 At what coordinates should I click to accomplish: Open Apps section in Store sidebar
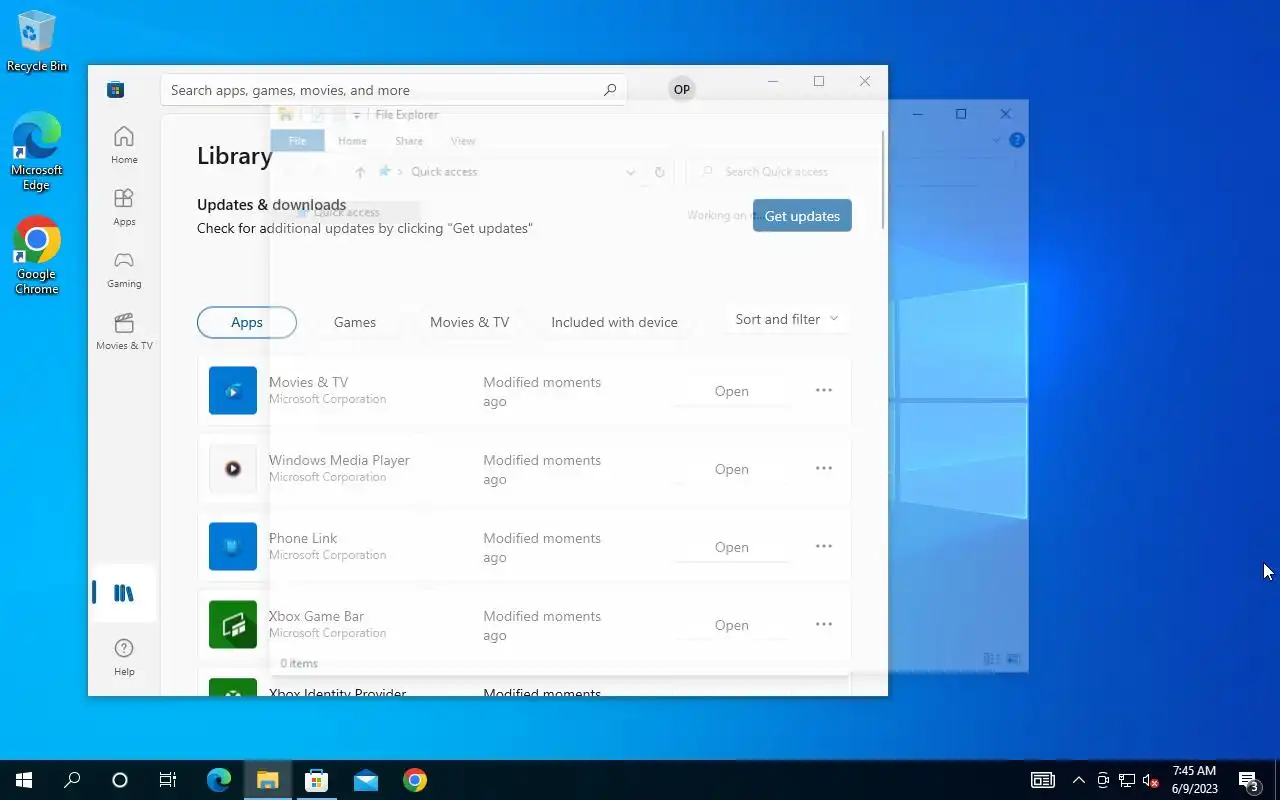tap(124, 207)
